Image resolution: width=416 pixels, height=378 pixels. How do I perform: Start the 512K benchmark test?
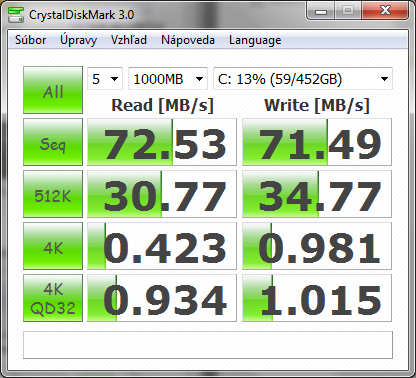tap(53, 194)
